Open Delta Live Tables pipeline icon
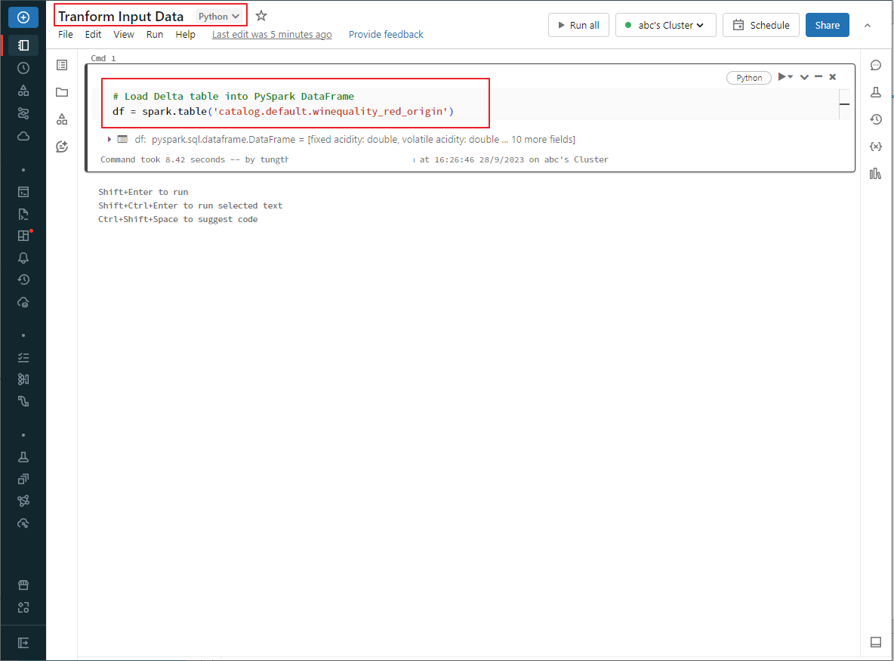Screen dimensions: 894x661 (23, 402)
